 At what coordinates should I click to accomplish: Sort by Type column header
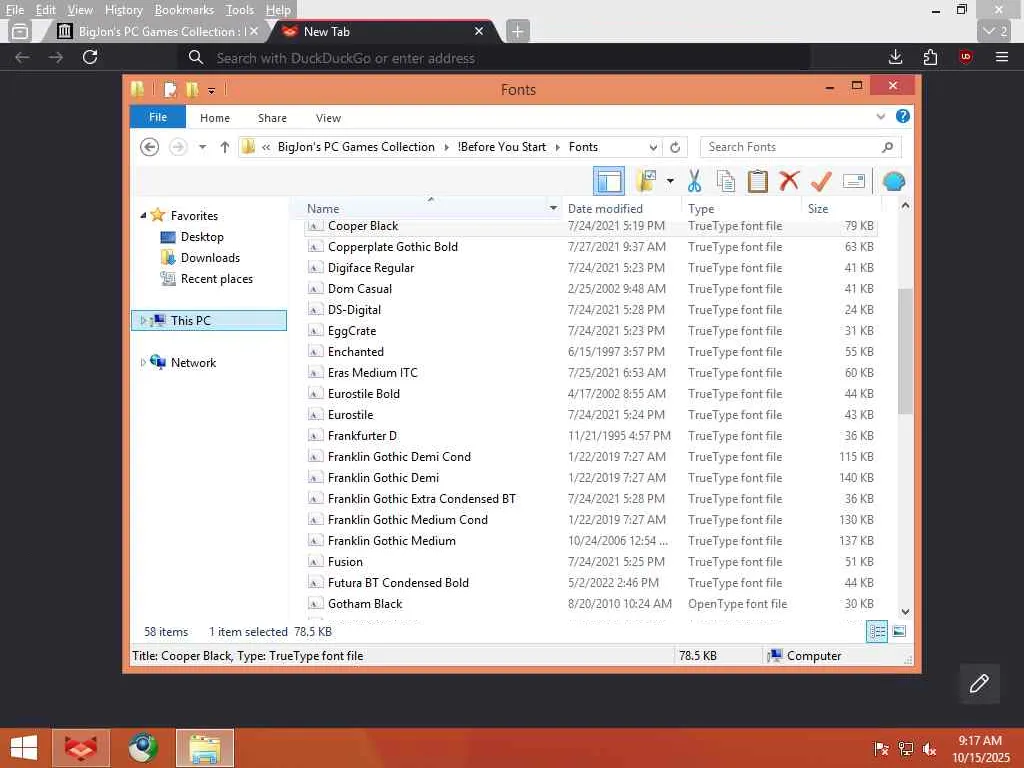741,208
